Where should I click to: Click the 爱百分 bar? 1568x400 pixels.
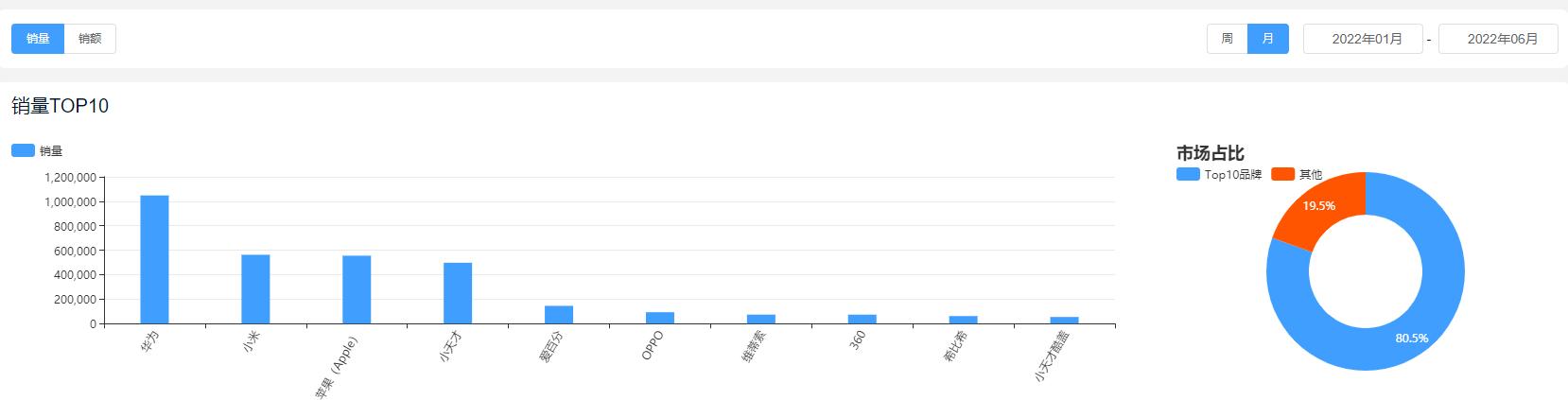[559, 315]
